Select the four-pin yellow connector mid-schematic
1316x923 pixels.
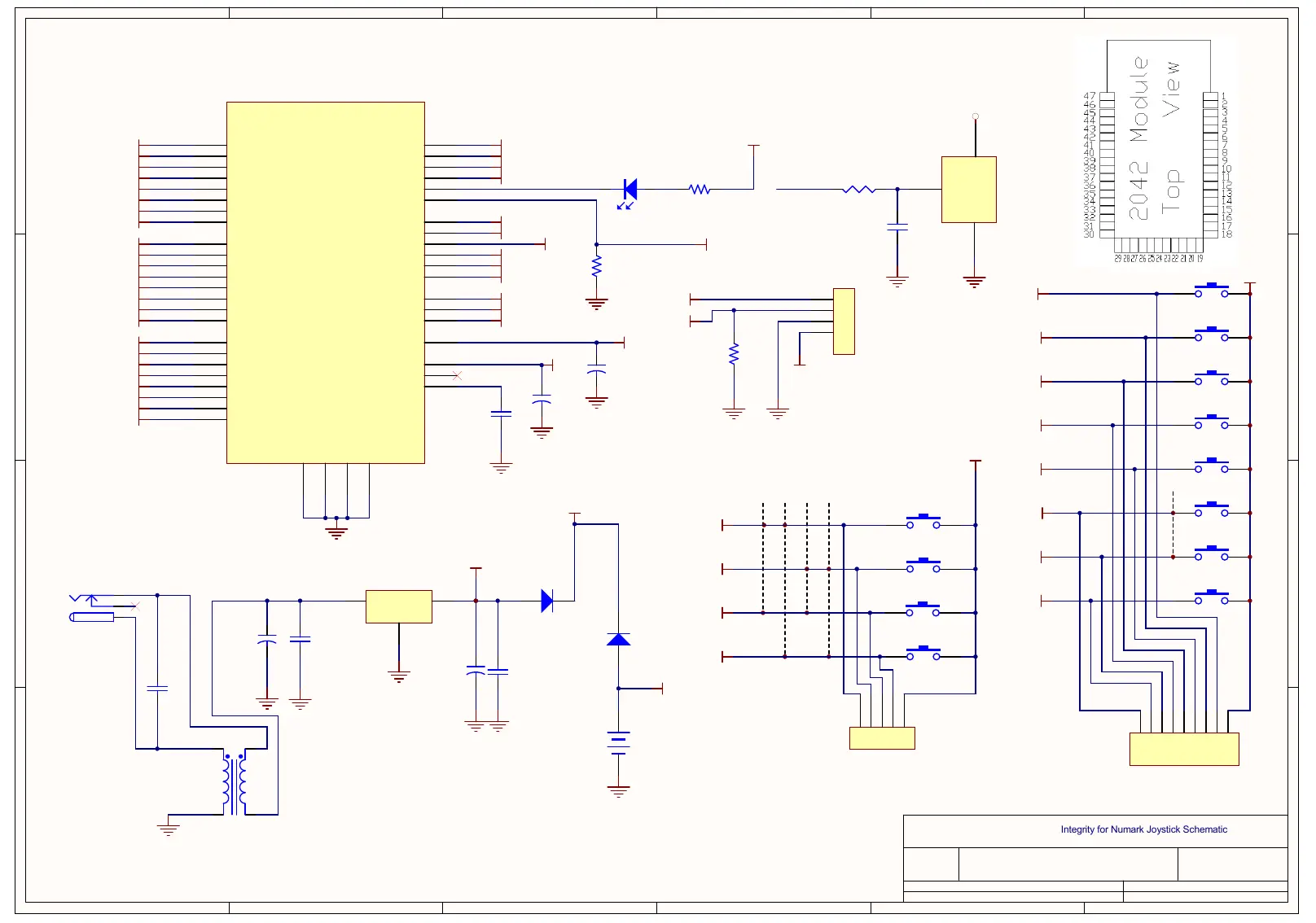(844, 322)
